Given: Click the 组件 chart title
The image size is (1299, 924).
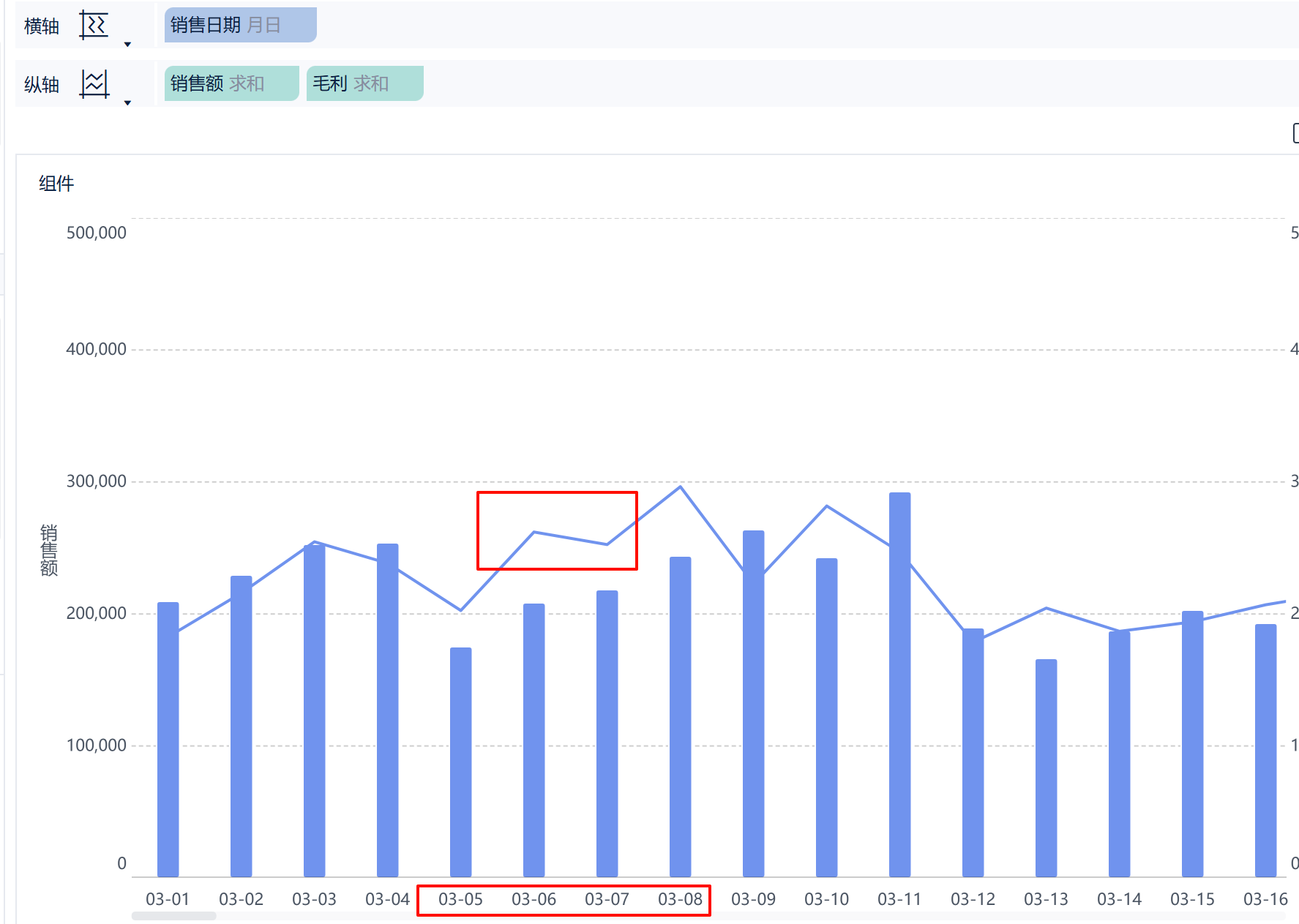Looking at the screenshot, I should tap(56, 184).
